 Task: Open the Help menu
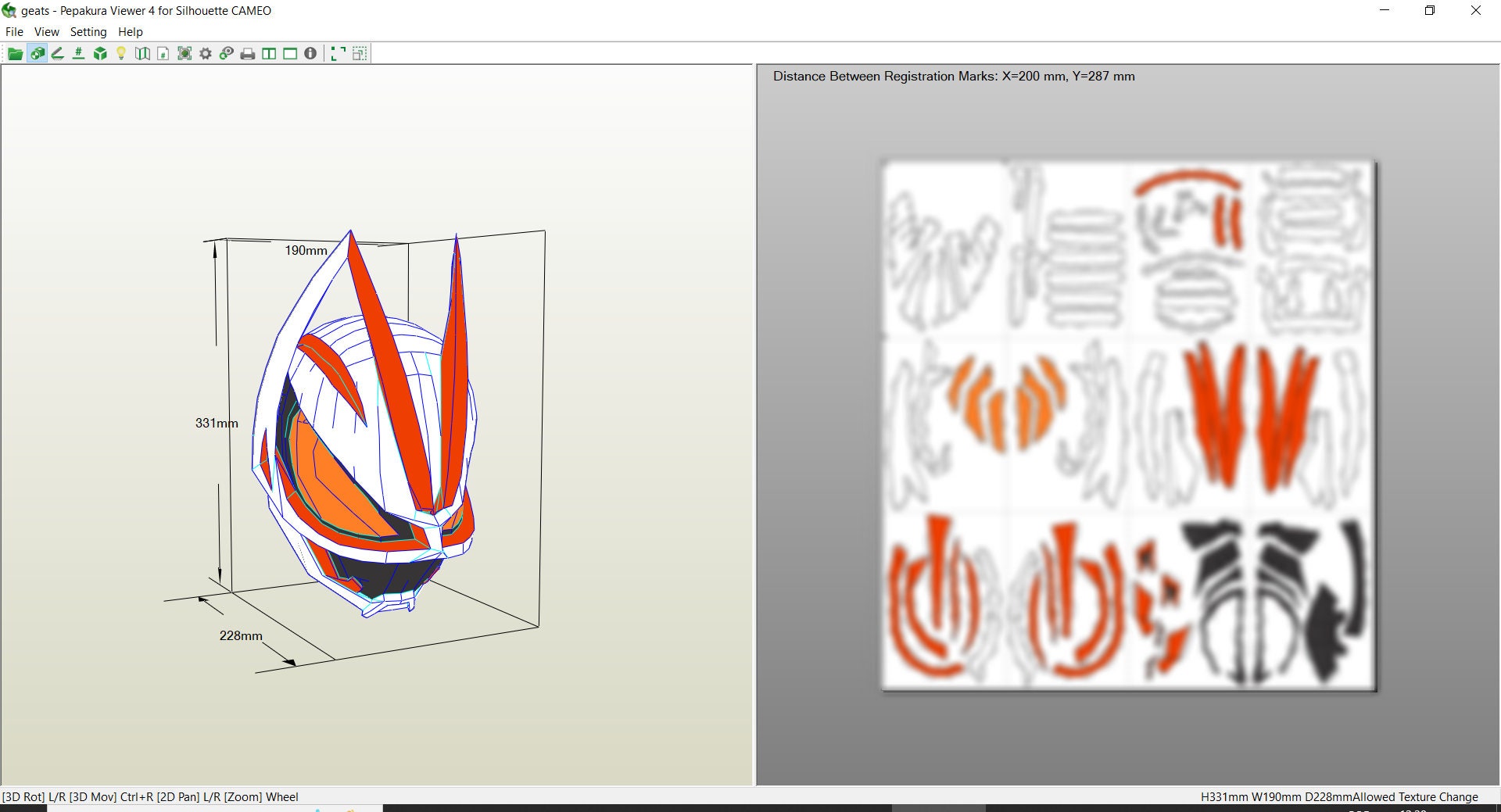(x=131, y=32)
